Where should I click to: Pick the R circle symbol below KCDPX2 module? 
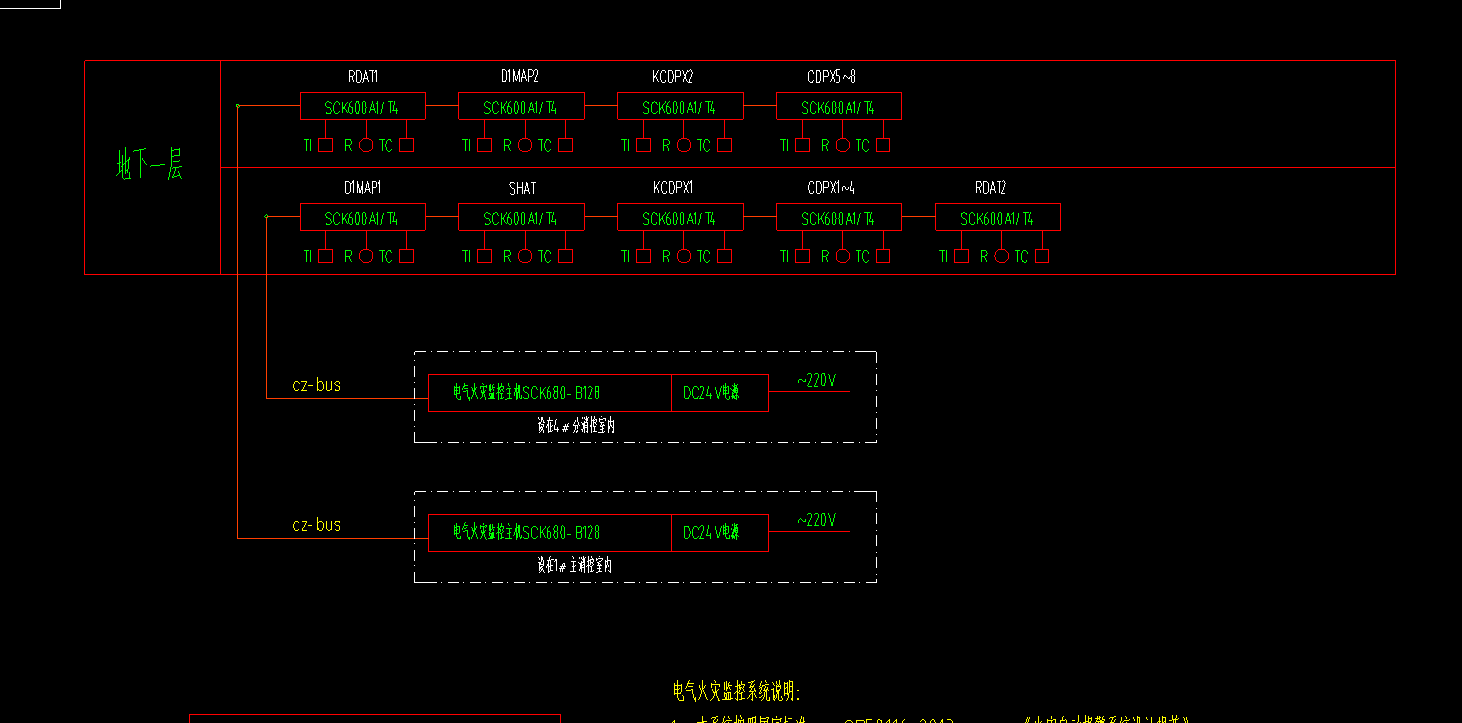(x=684, y=145)
